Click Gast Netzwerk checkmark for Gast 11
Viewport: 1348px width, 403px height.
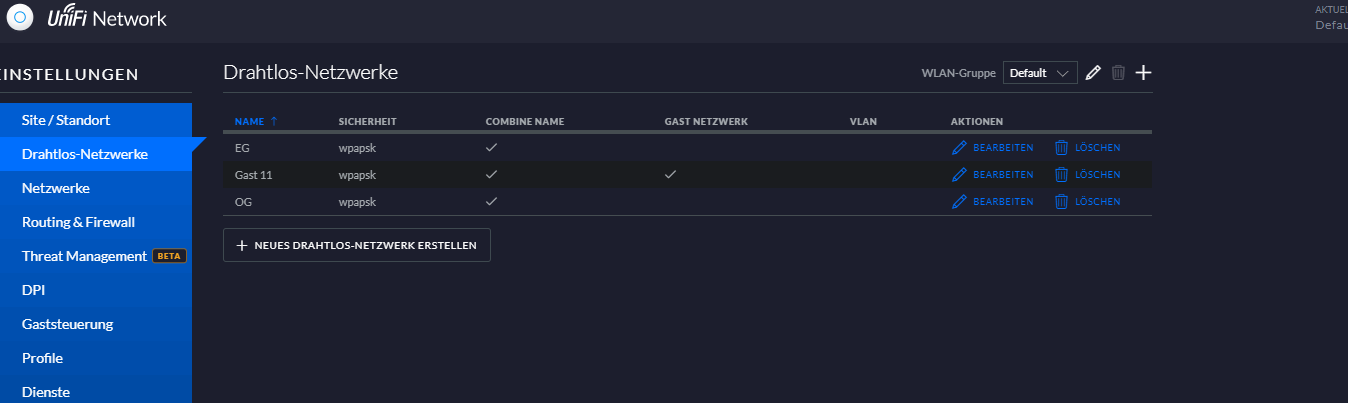pyautogui.click(x=670, y=174)
